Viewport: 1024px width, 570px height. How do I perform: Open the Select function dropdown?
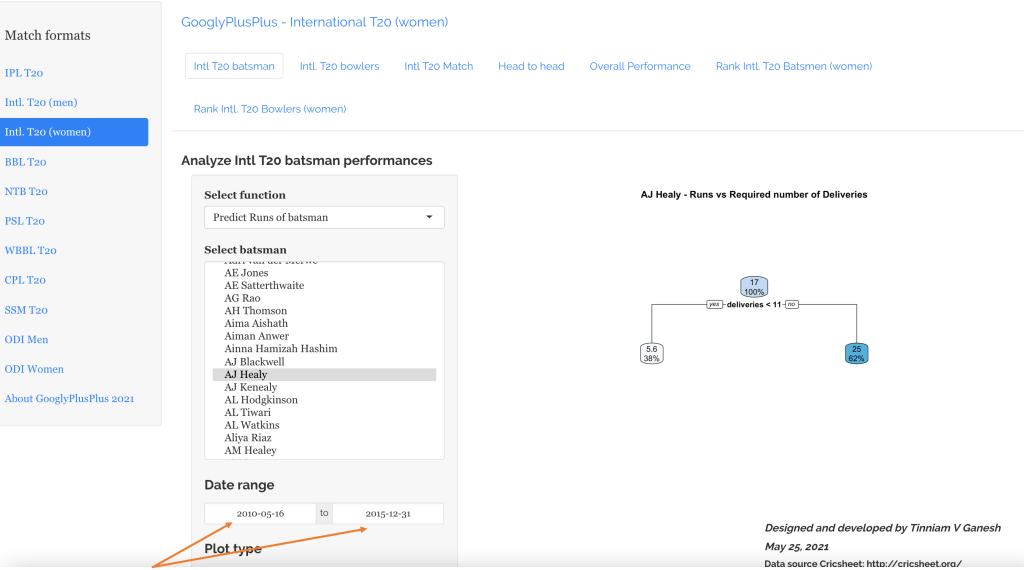click(x=324, y=217)
